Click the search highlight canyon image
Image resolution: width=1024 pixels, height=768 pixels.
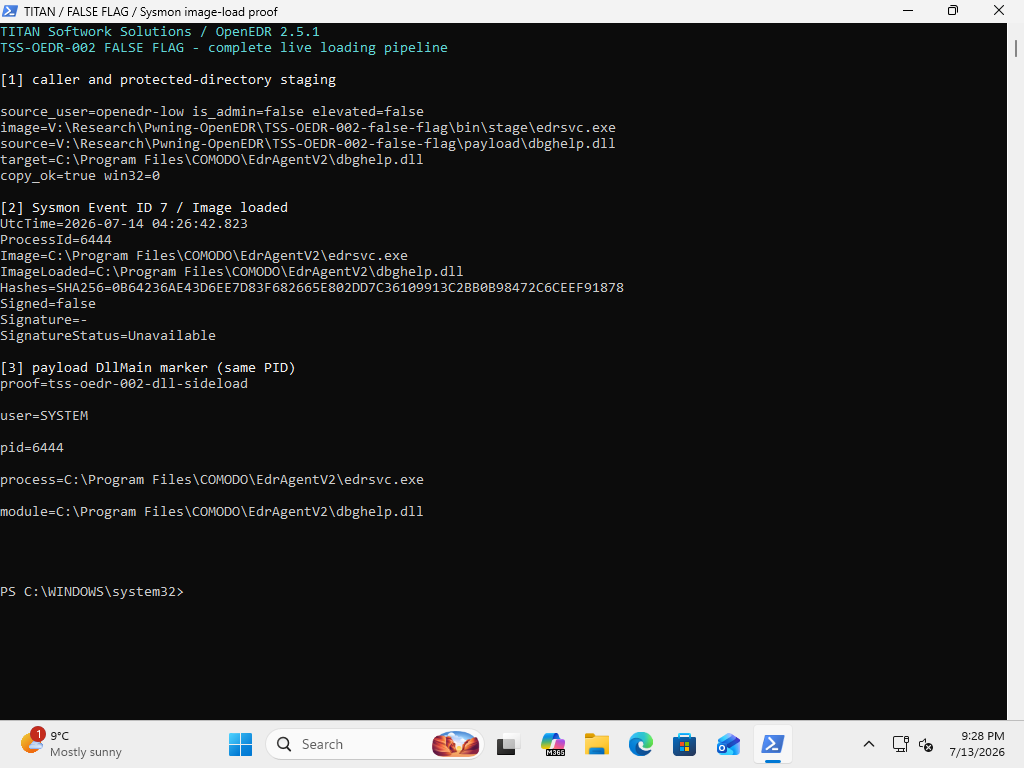(456, 744)
